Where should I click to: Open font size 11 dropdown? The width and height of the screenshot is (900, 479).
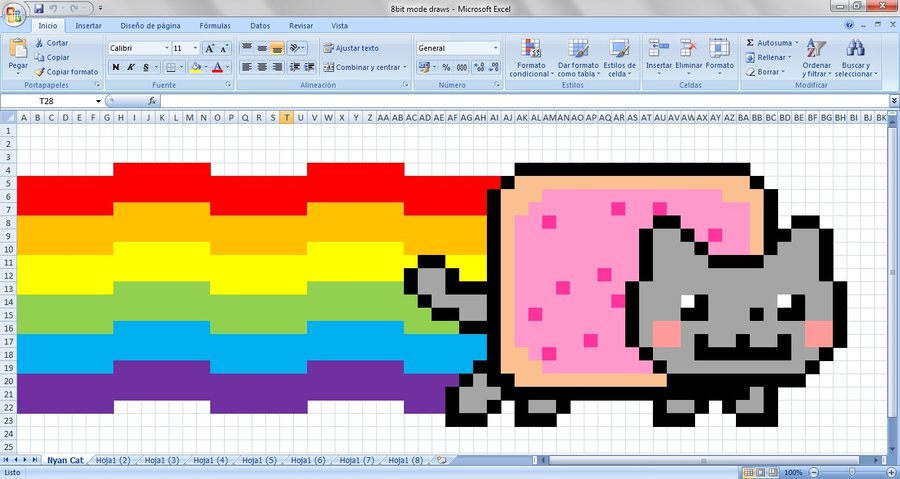195,48
